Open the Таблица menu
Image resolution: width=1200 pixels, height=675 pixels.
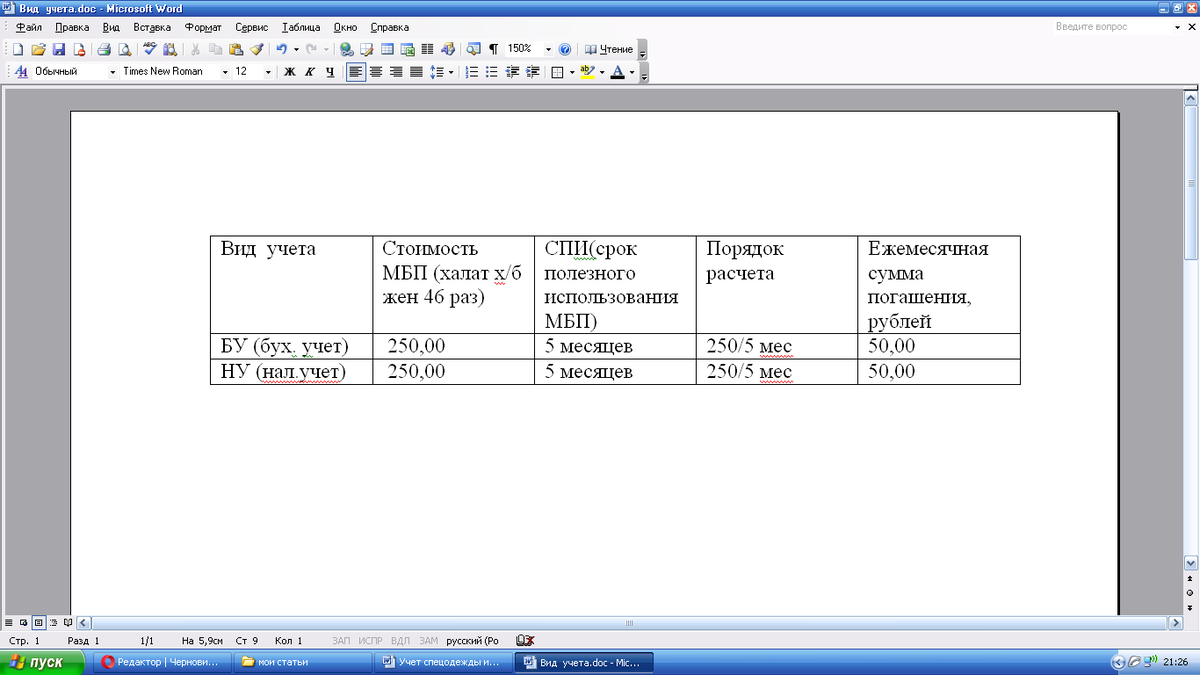click(301, 27)
